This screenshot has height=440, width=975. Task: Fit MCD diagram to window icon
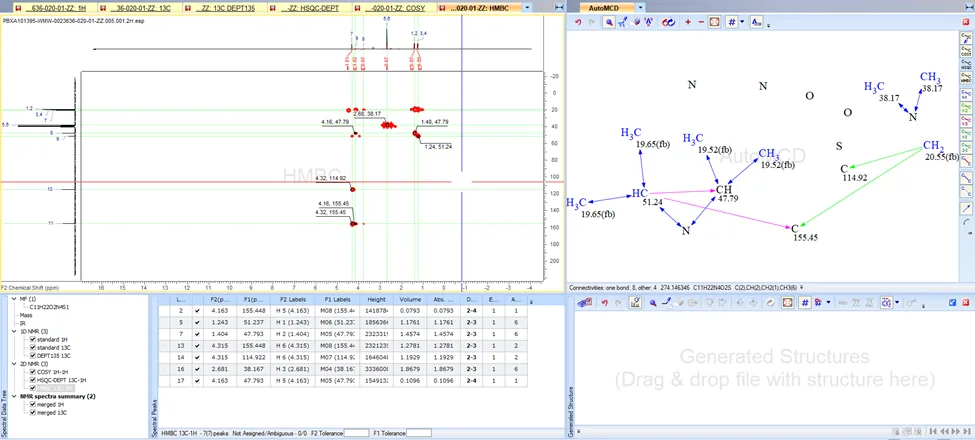(x=715, y=22)
